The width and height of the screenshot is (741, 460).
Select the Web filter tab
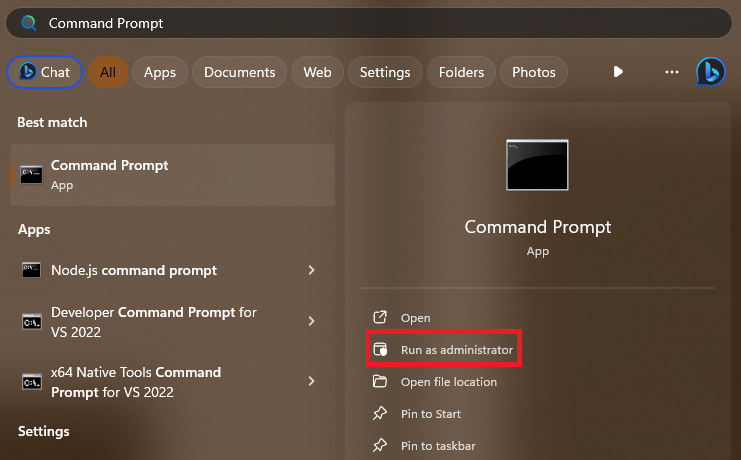317,72
